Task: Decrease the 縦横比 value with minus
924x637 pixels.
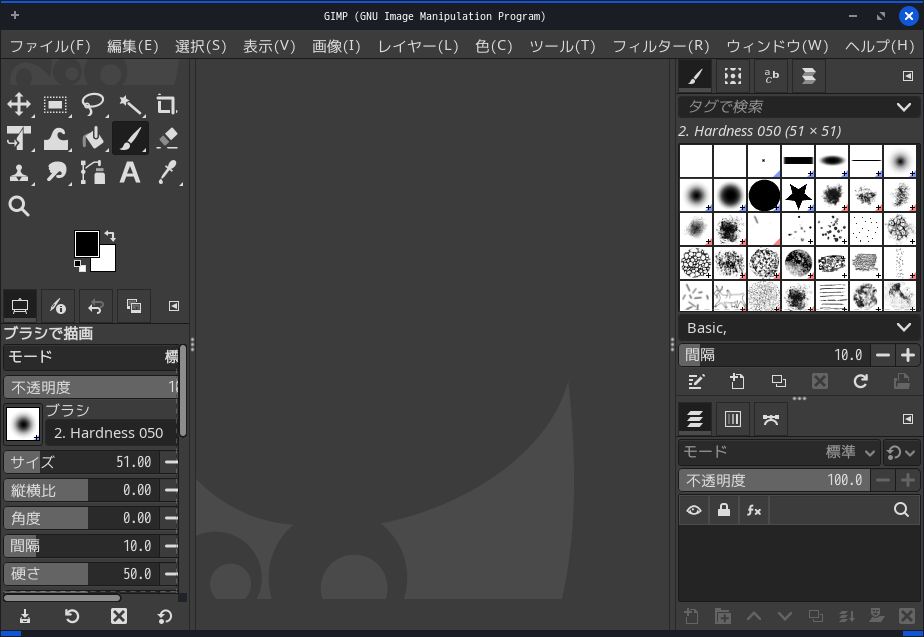Action: [x=171, y=490]
